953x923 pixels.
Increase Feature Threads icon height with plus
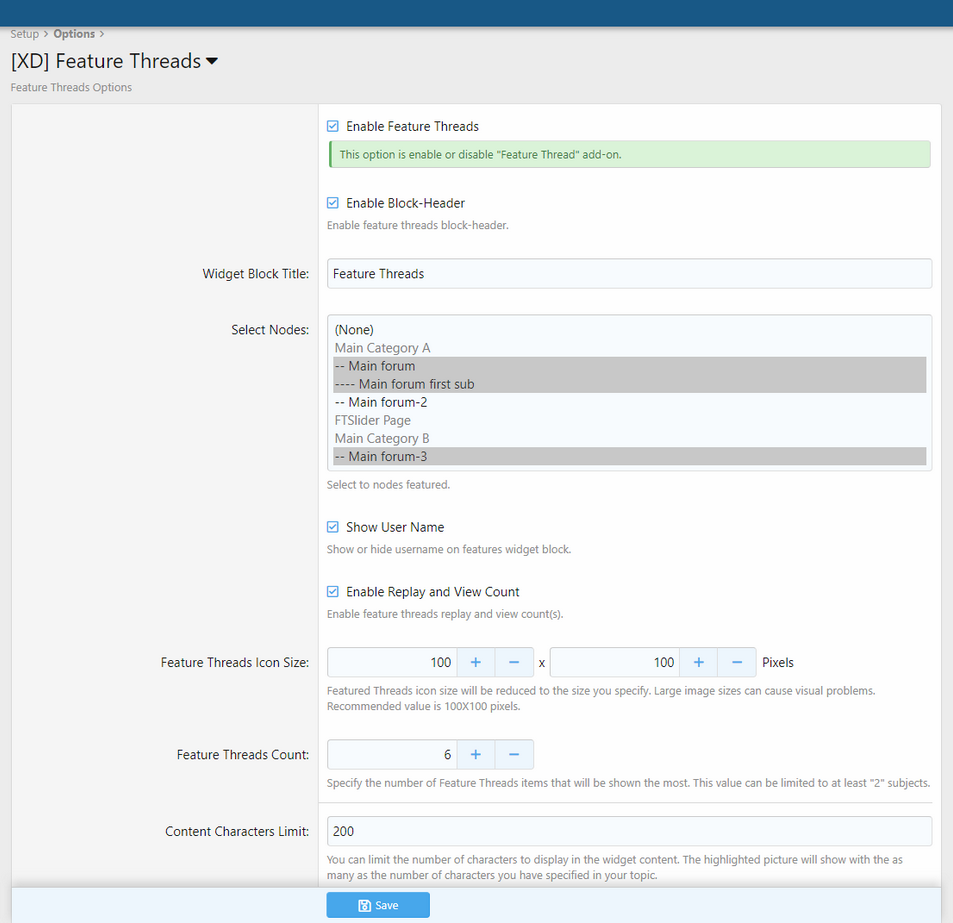[x=698, y=662]
